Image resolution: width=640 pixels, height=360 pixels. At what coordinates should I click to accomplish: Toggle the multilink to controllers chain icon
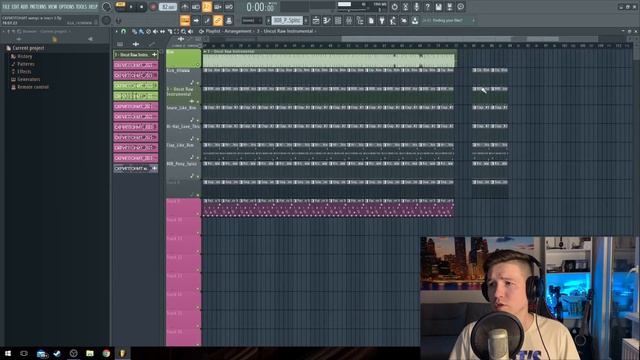[218, 20]
